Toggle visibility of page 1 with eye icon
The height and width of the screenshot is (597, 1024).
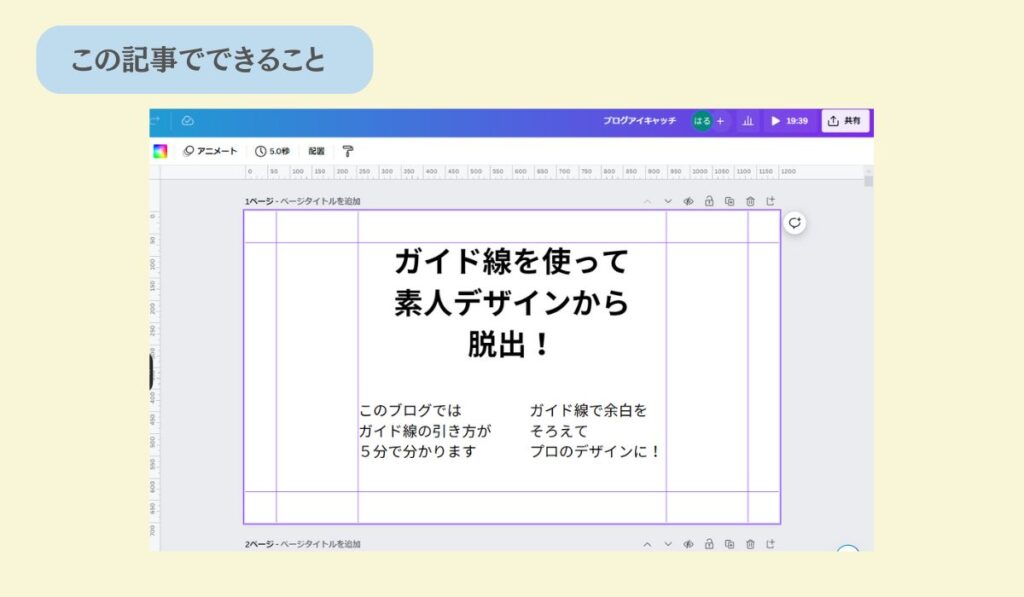coord(688,201)
